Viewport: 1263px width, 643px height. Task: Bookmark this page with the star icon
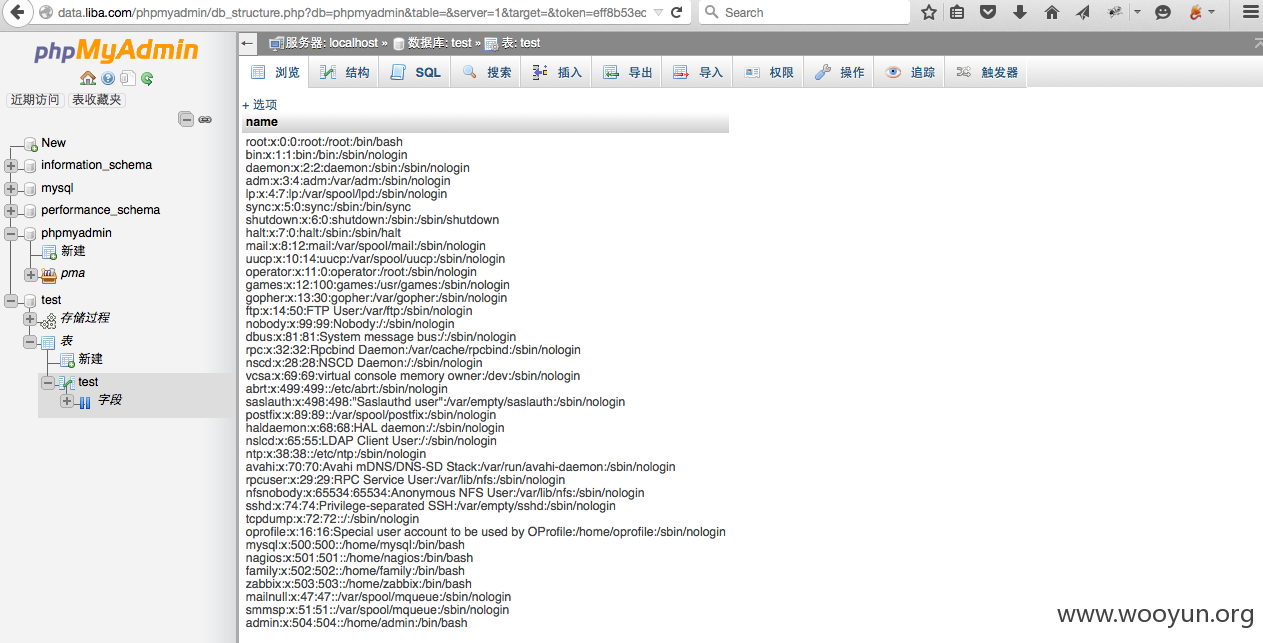(929, 13)
